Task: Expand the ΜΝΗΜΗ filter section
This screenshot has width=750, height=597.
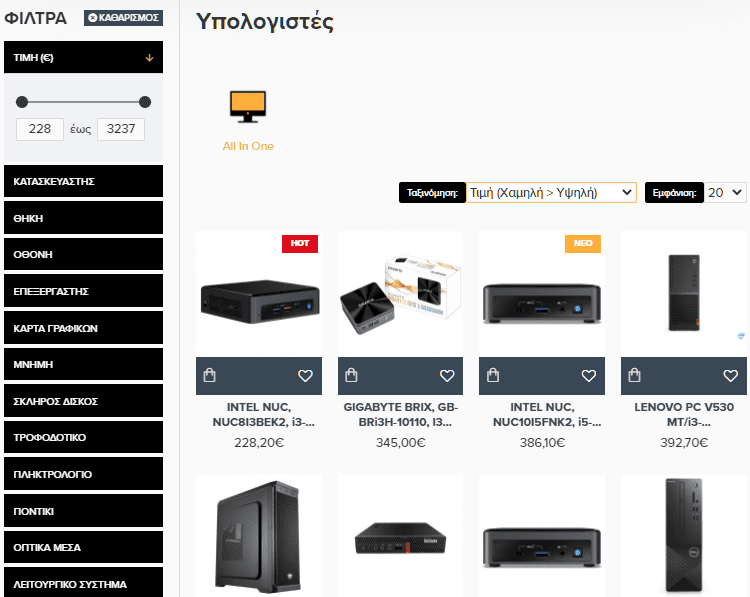Action: (x=83, y=364)
